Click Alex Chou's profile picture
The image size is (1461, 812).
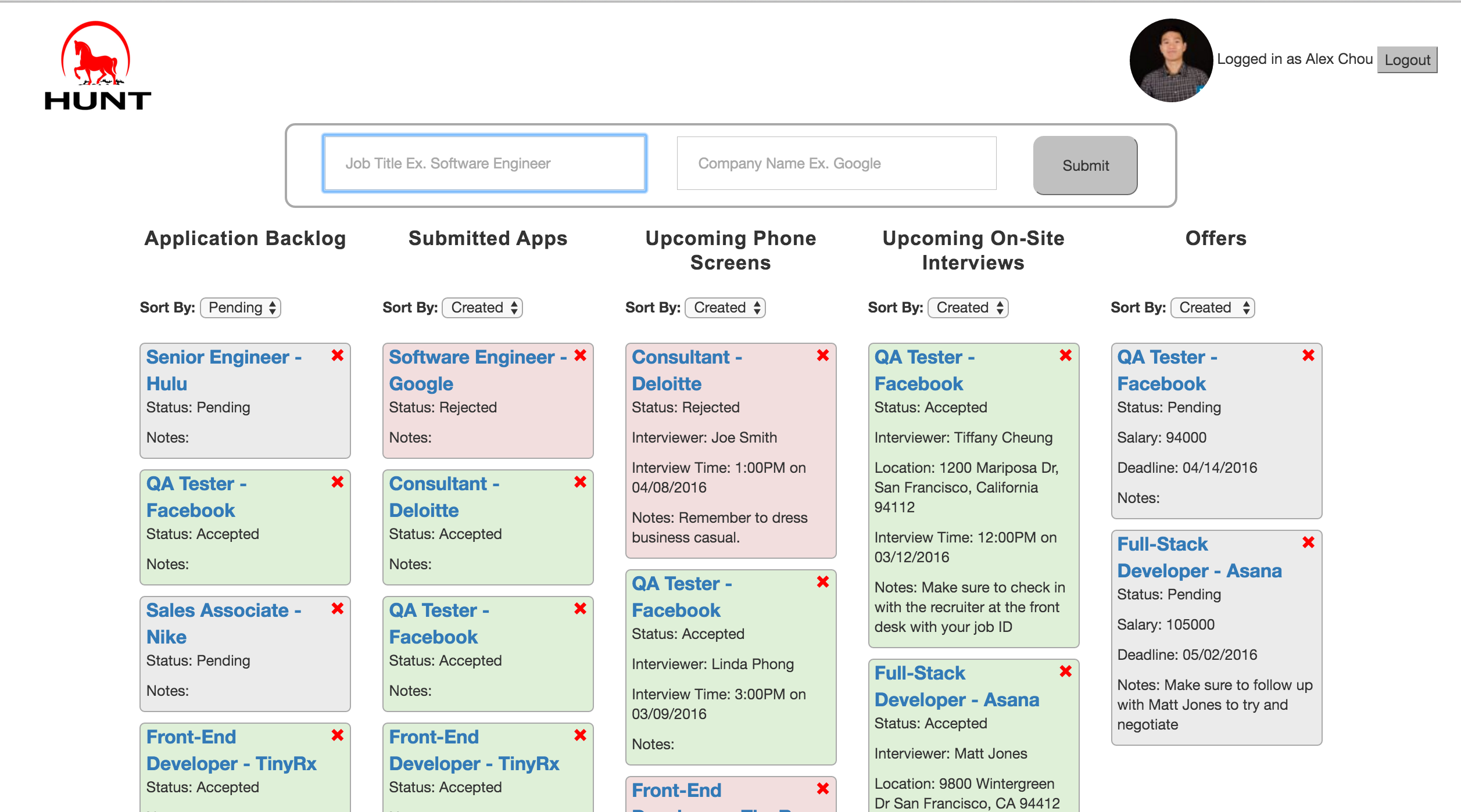(1170, 60)
